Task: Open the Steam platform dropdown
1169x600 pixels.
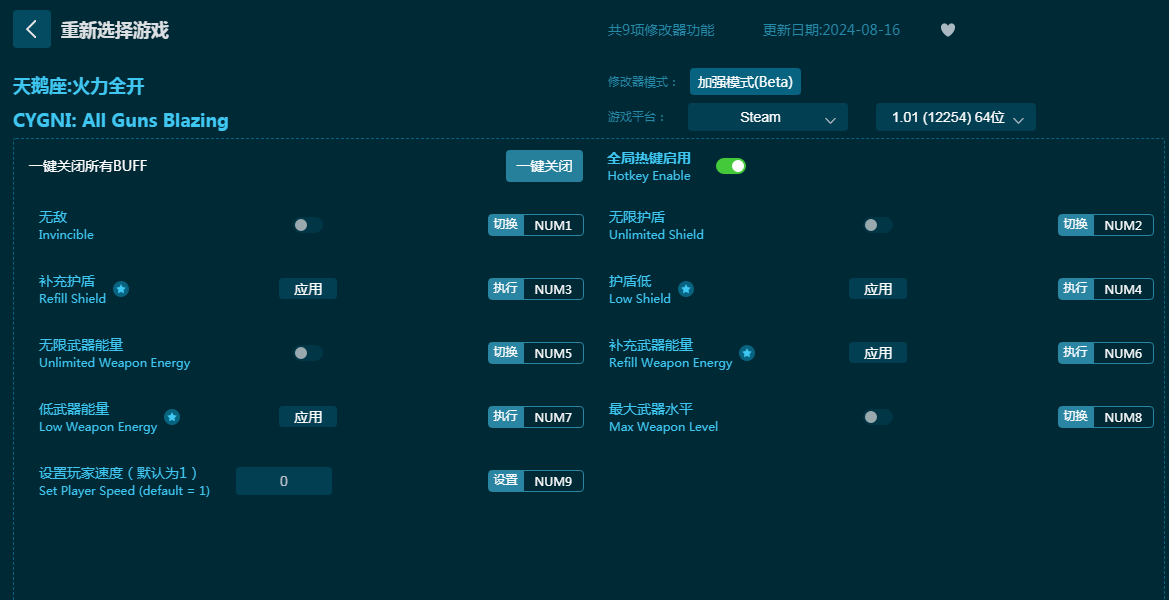Action: point(767,118)
